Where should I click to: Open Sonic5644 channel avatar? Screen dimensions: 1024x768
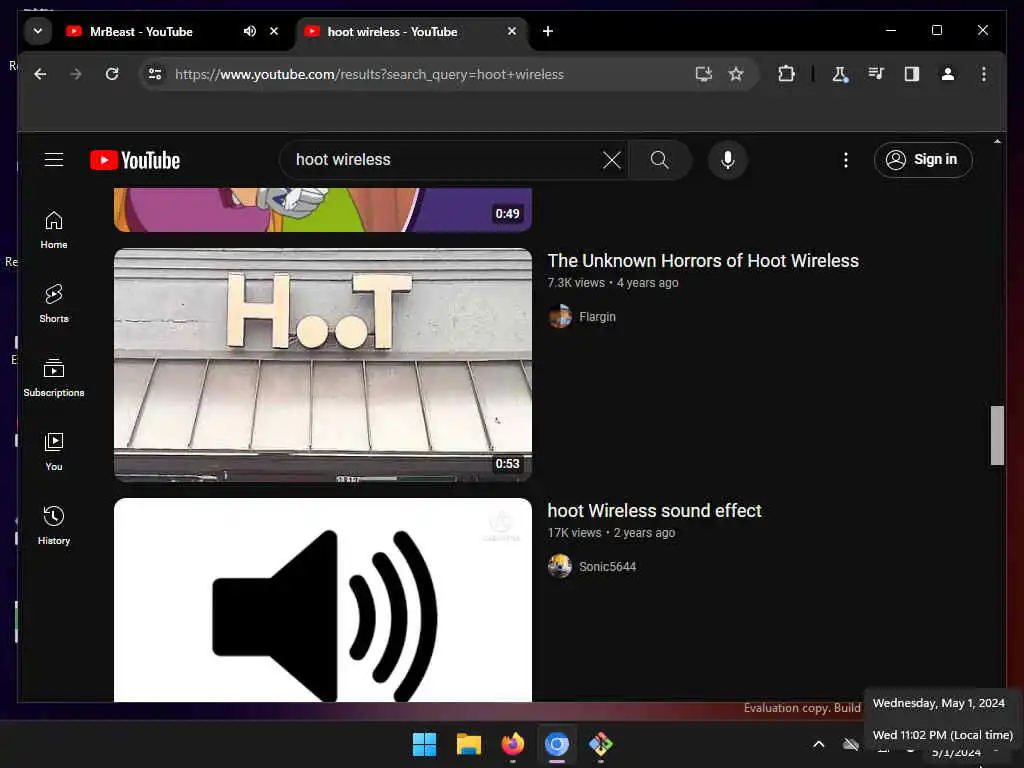coord(560,567)
